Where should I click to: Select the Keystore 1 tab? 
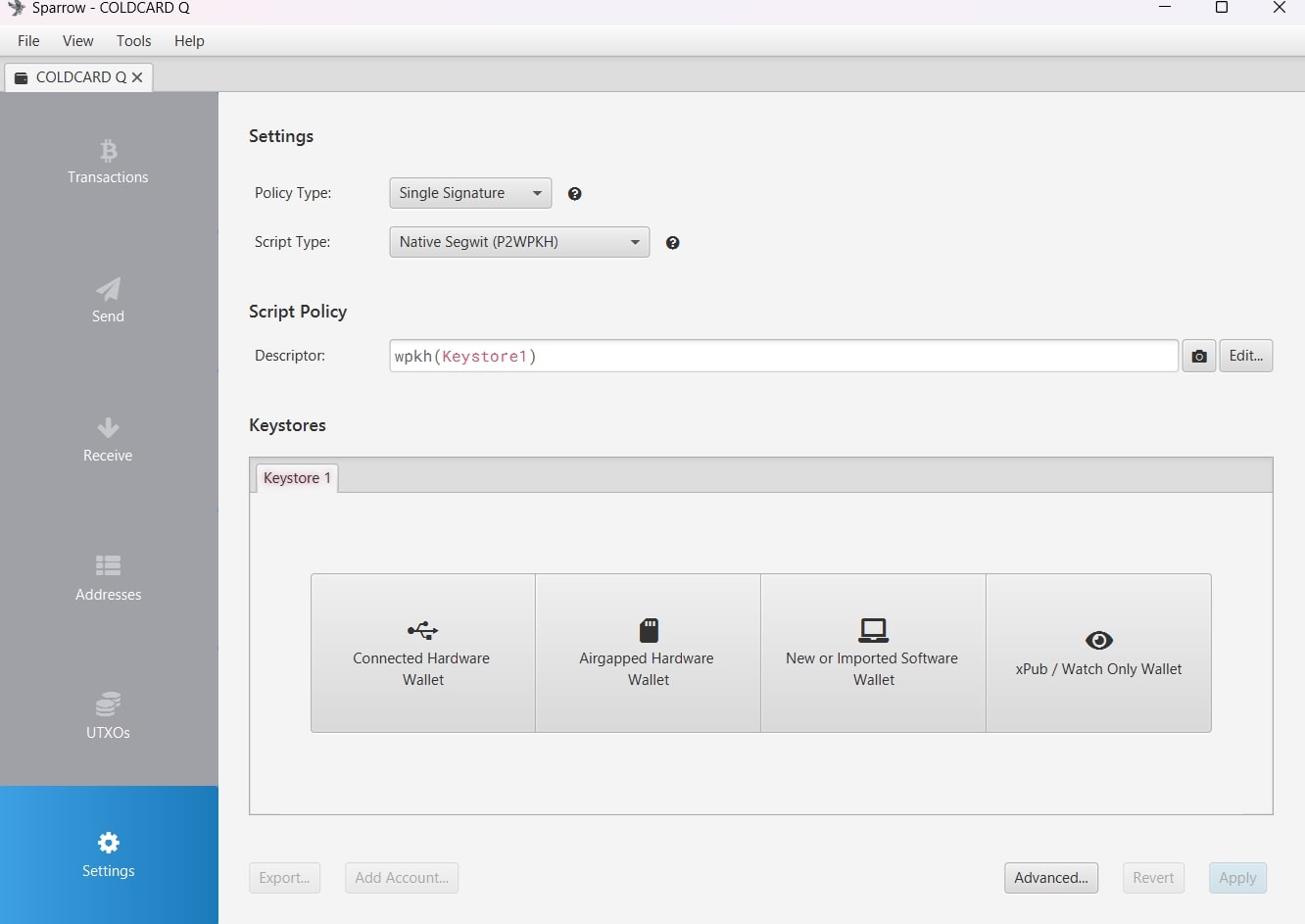297,478
